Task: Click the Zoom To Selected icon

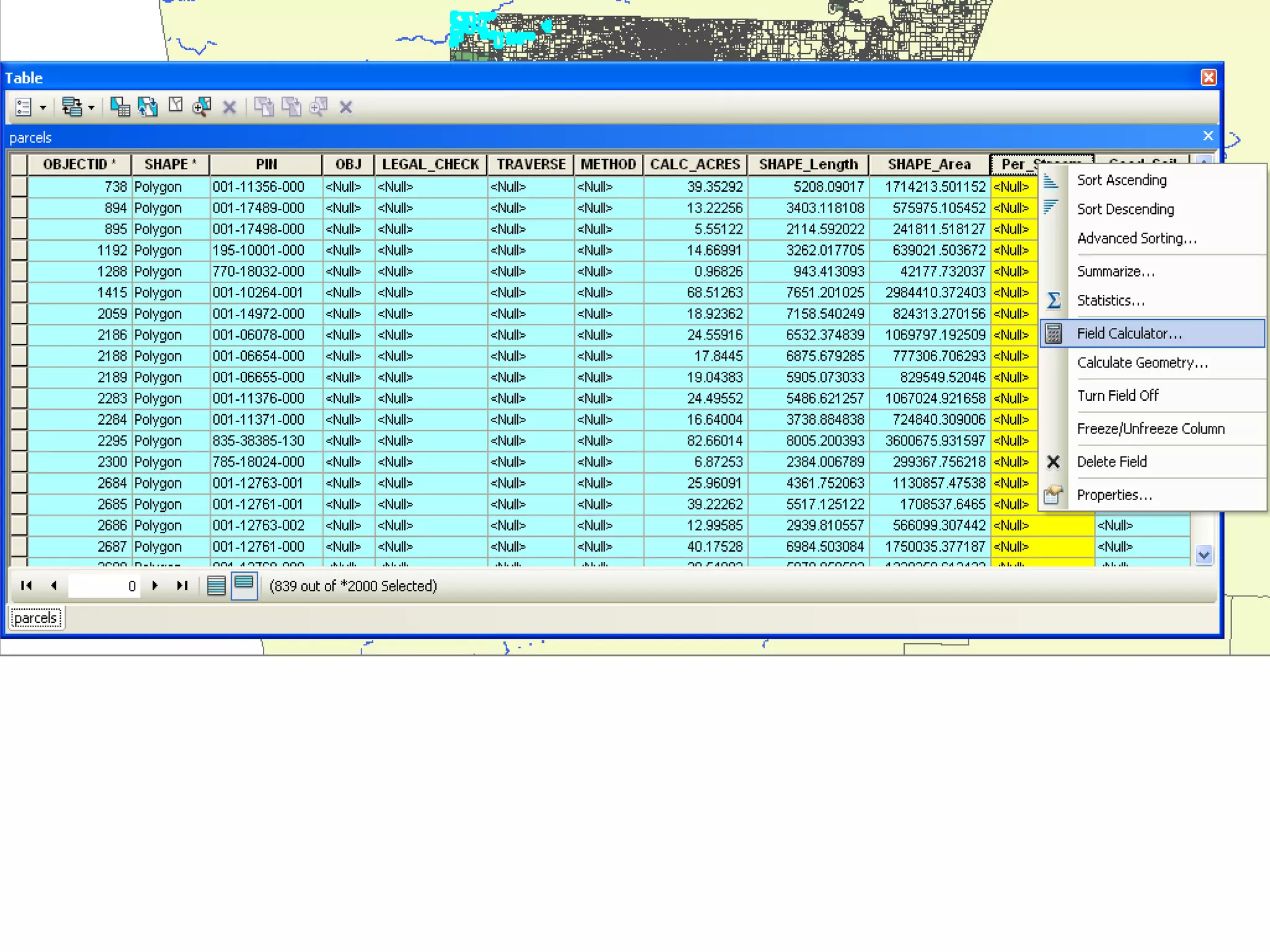Action: click(x=202, y=107)
